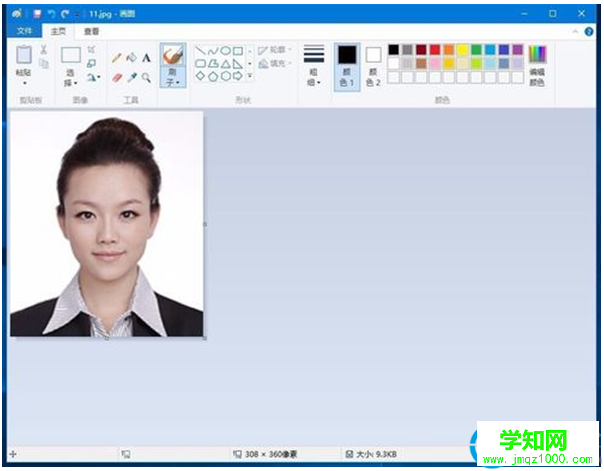
Task: Click the Undo arrow in the title bar
Action: [51, 14]
